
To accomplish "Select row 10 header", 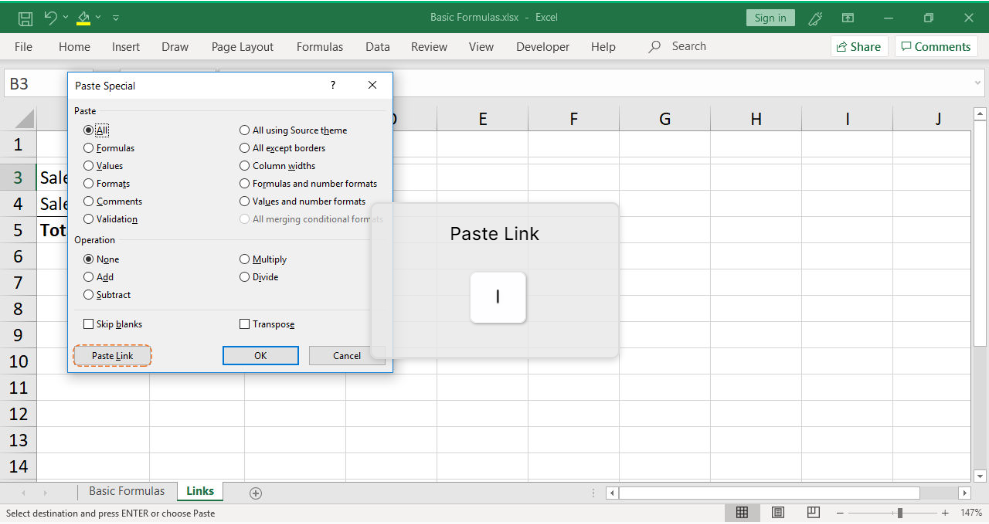I will (18, 361).
